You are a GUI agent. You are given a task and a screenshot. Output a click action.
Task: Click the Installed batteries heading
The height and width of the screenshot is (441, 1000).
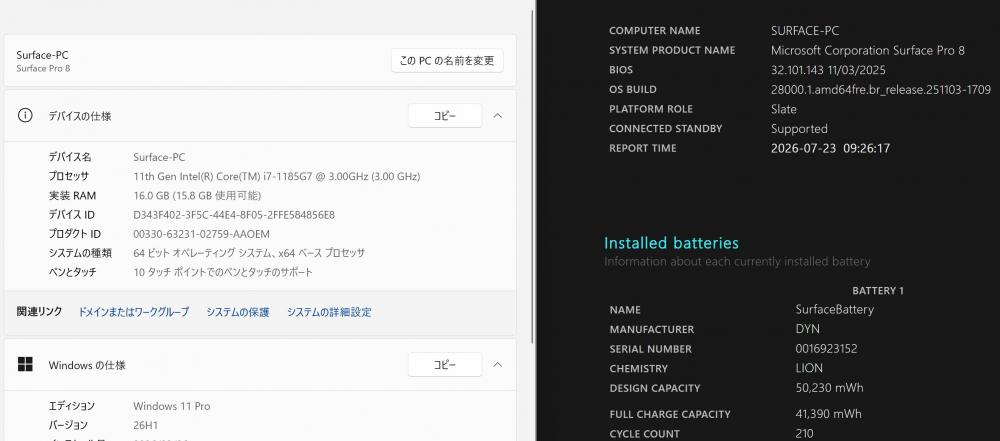coord(671,243)
